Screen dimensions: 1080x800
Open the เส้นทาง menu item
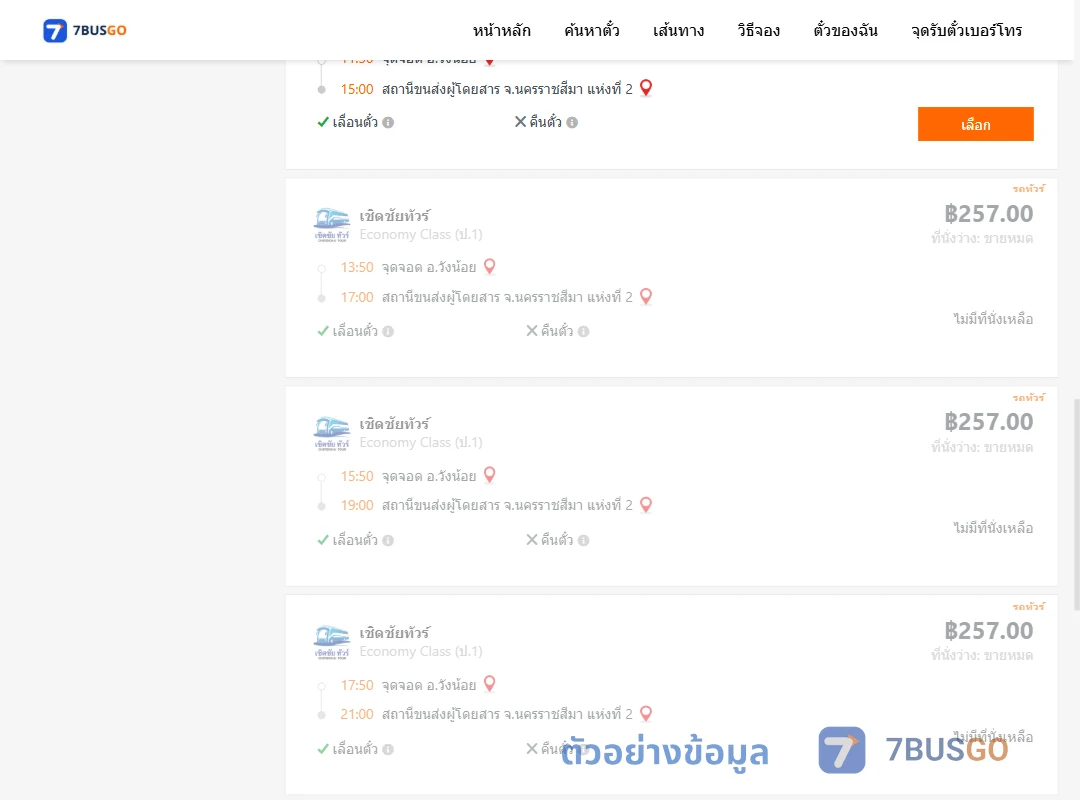point(678,30)
